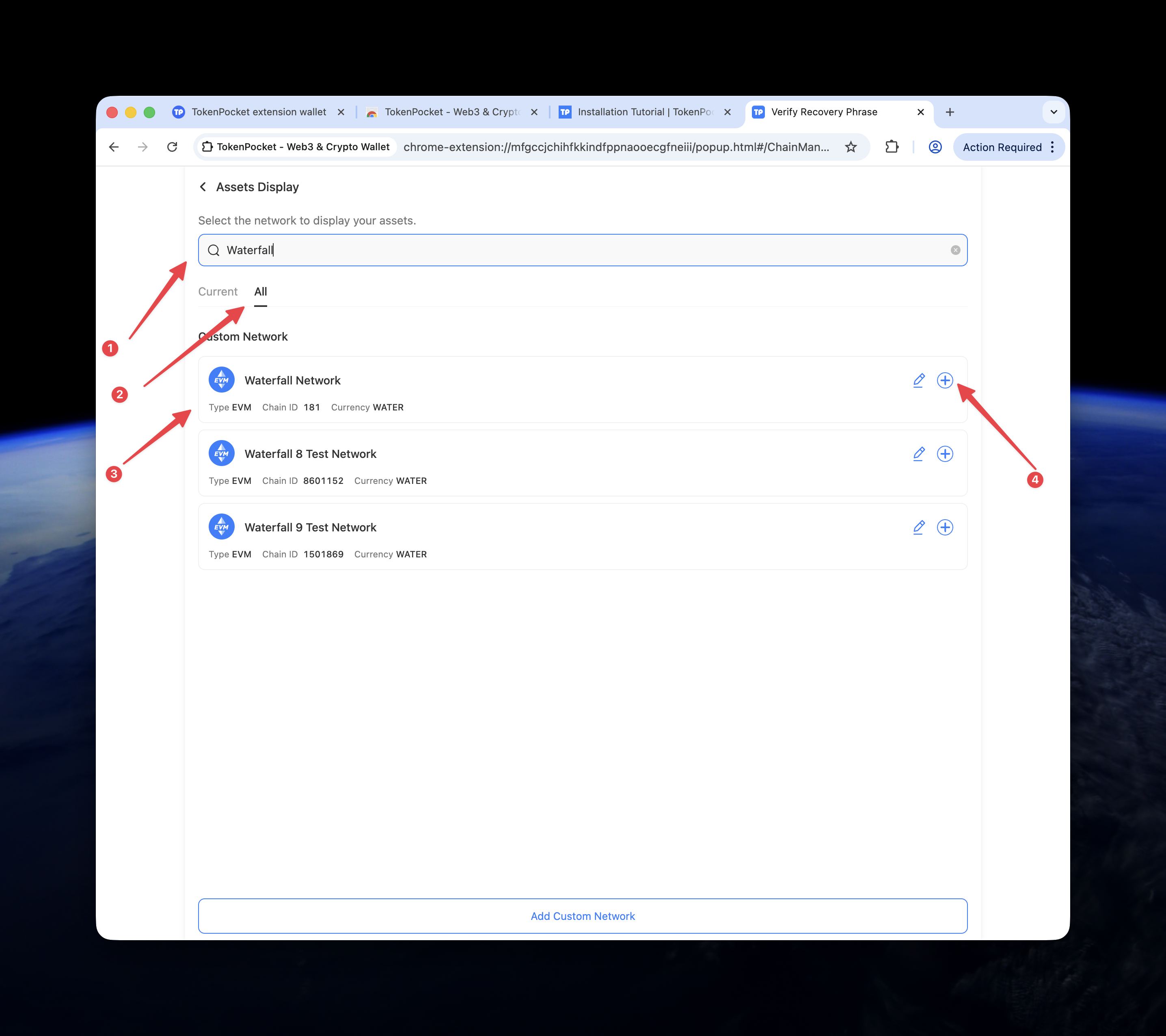Screen dimensions: 1166x1036
Task: Open the browser extensions puzzle icon
Action: (892, 147)
